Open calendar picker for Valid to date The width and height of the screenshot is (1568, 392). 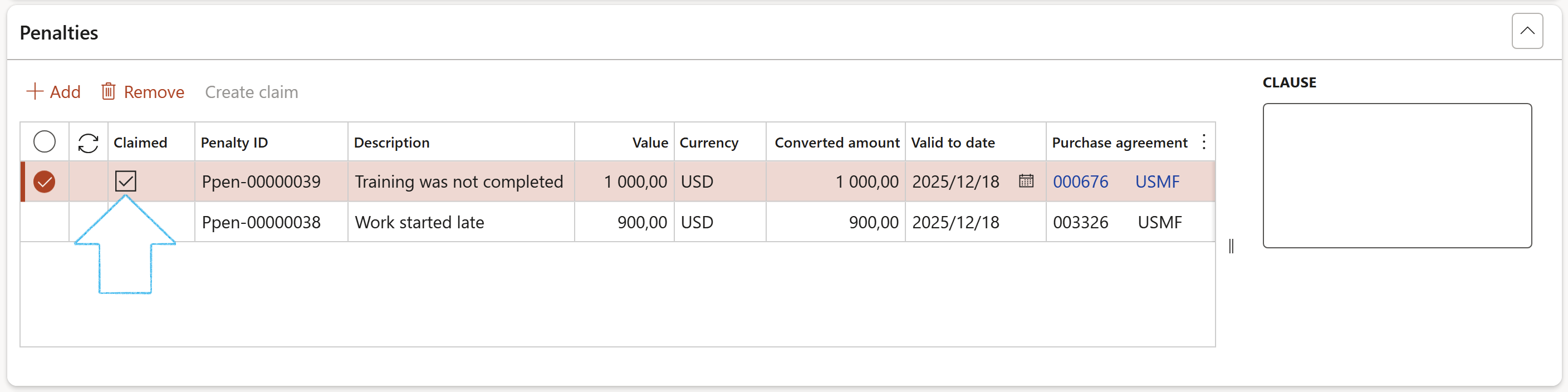tap(1026, 182)
